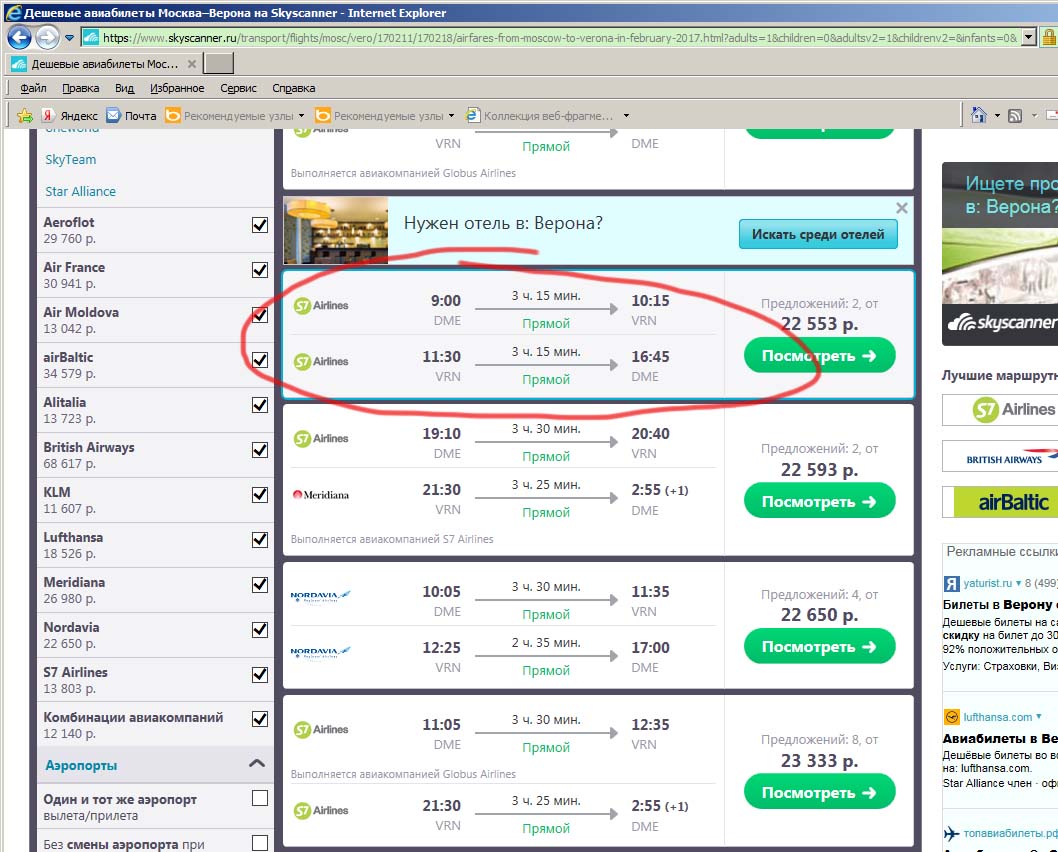
Task: Uncheck the airBaltic airline checkbox
Action: tap(260, 360)
